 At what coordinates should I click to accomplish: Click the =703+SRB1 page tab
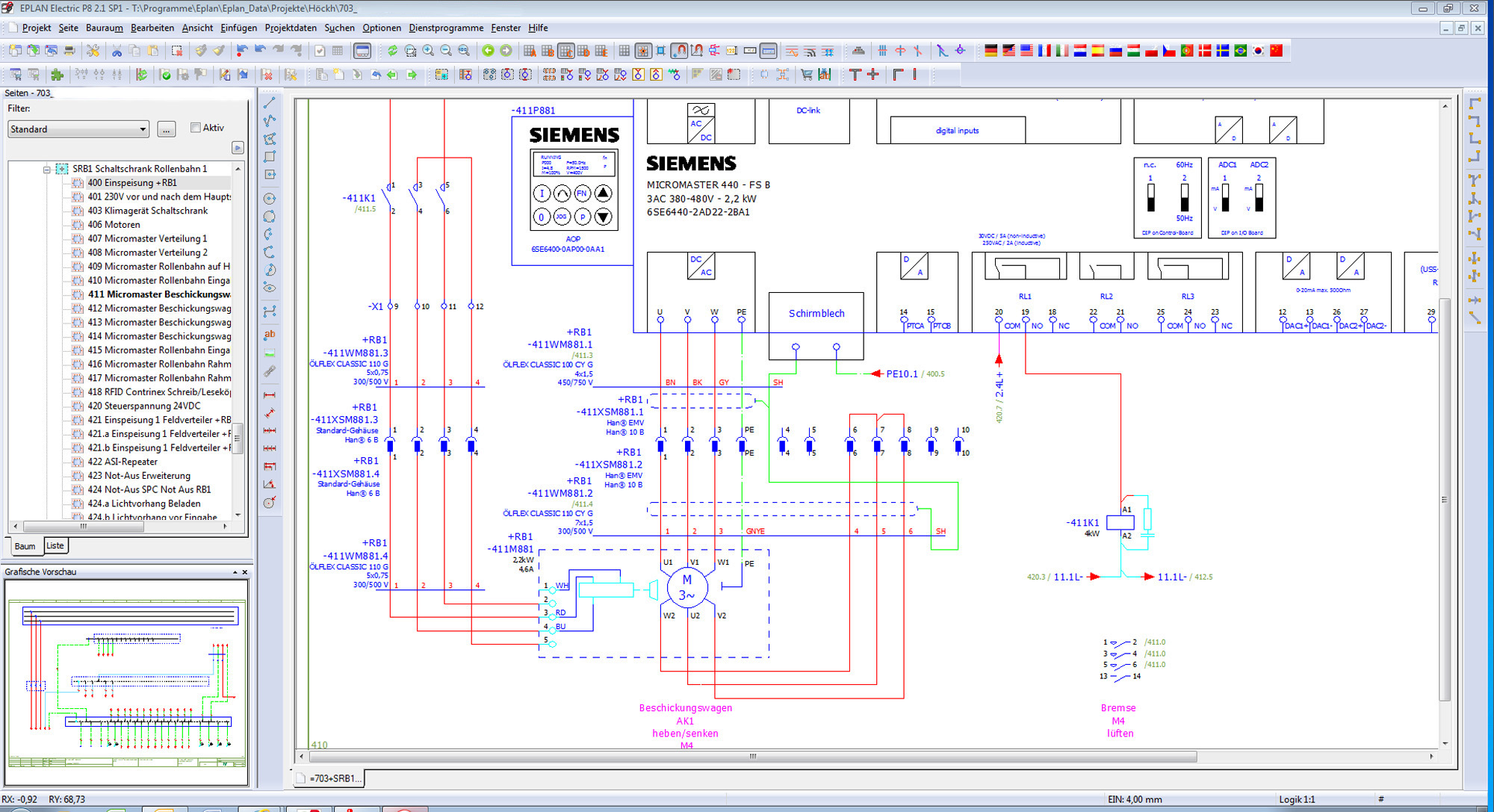point(329,778)
